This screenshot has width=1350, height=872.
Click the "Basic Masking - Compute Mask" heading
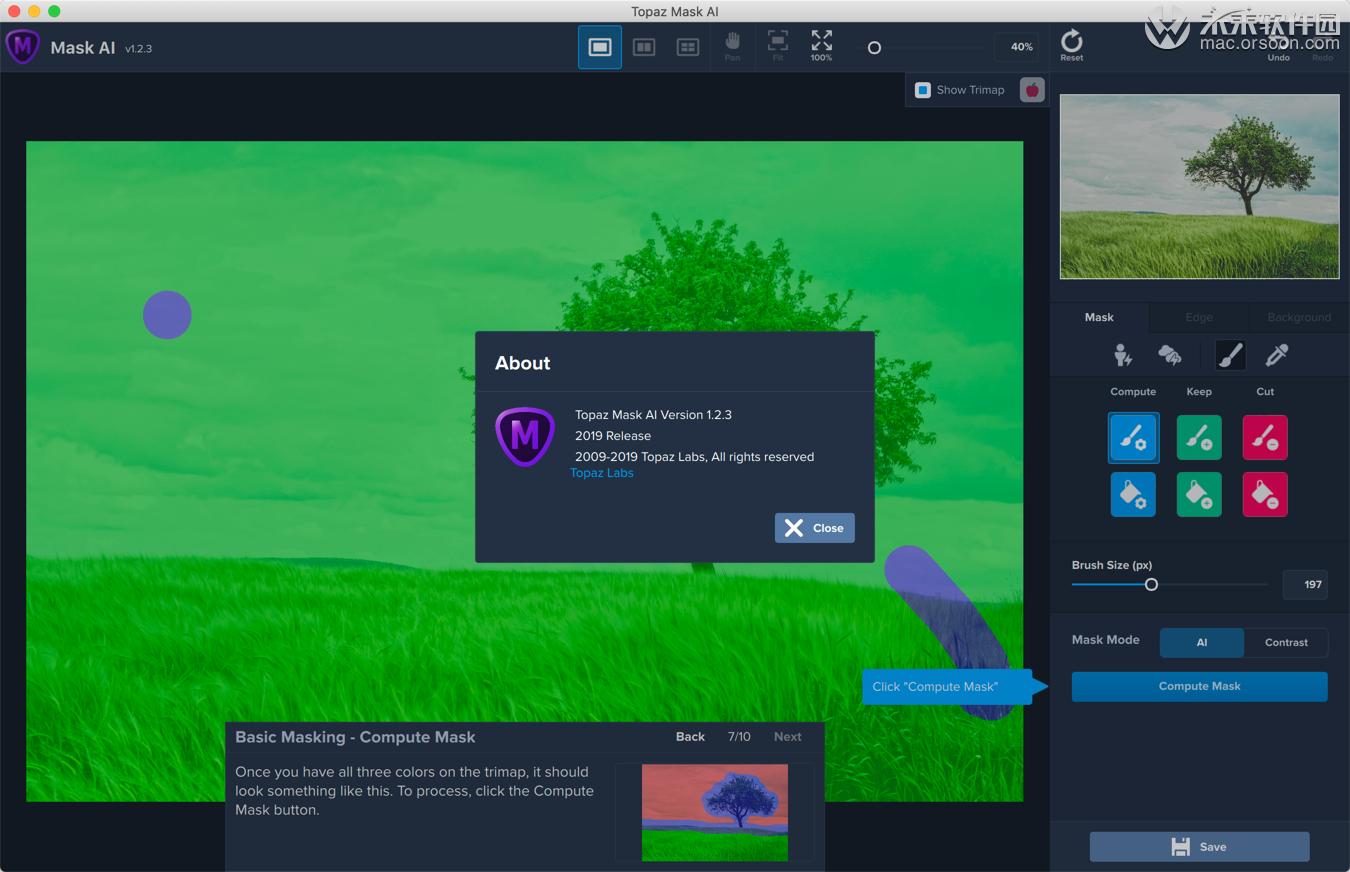point(355,737)
